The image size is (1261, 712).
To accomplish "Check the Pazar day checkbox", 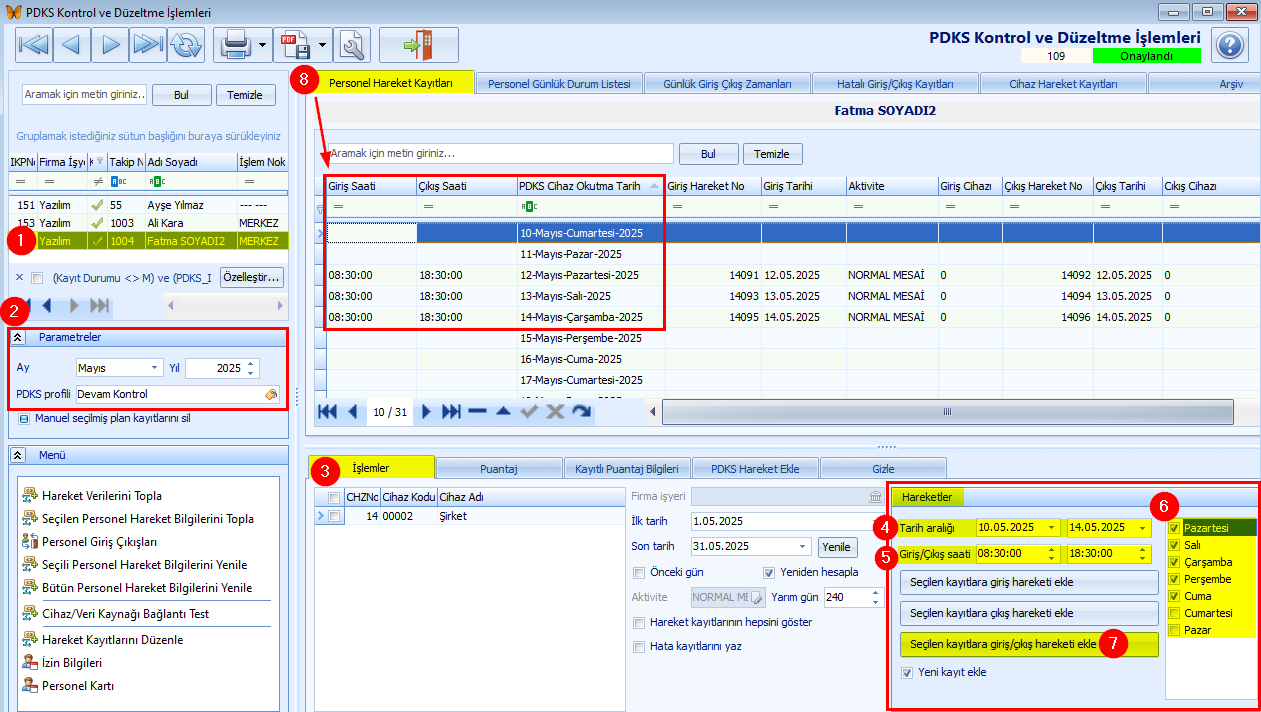I will click(x=1174, y=630).
